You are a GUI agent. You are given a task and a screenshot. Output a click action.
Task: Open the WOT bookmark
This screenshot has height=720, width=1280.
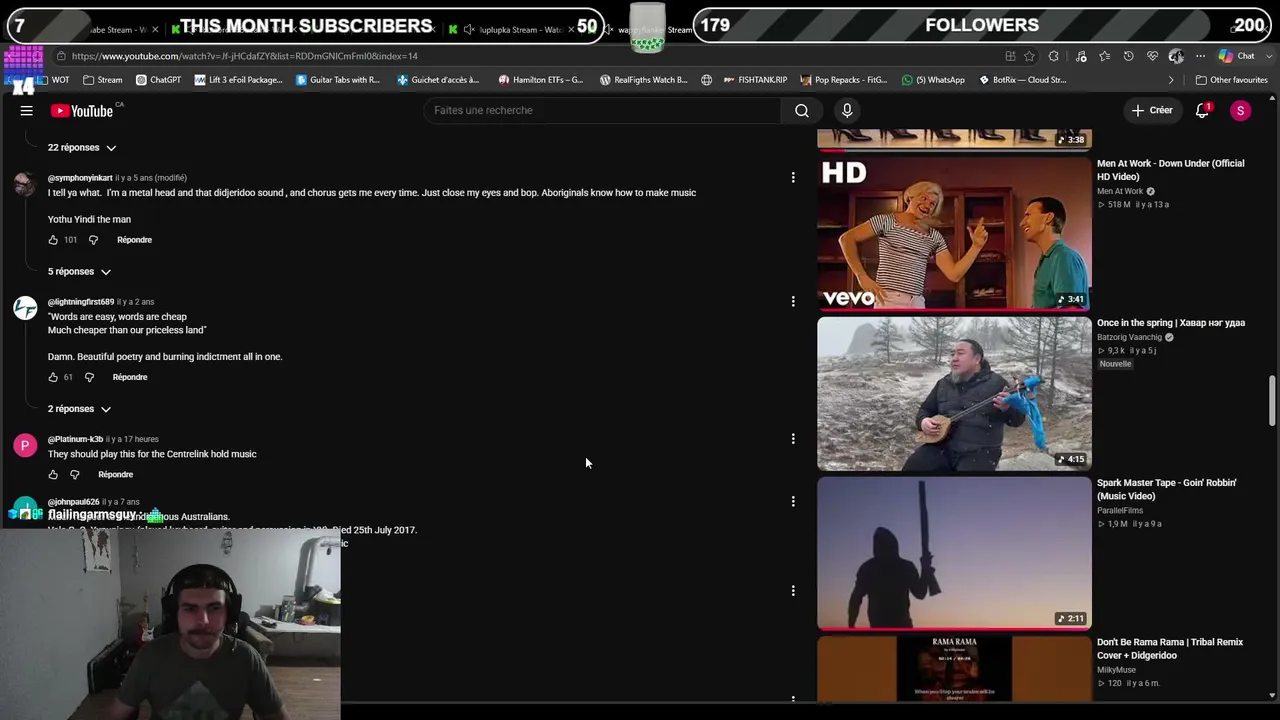point(54,80)
